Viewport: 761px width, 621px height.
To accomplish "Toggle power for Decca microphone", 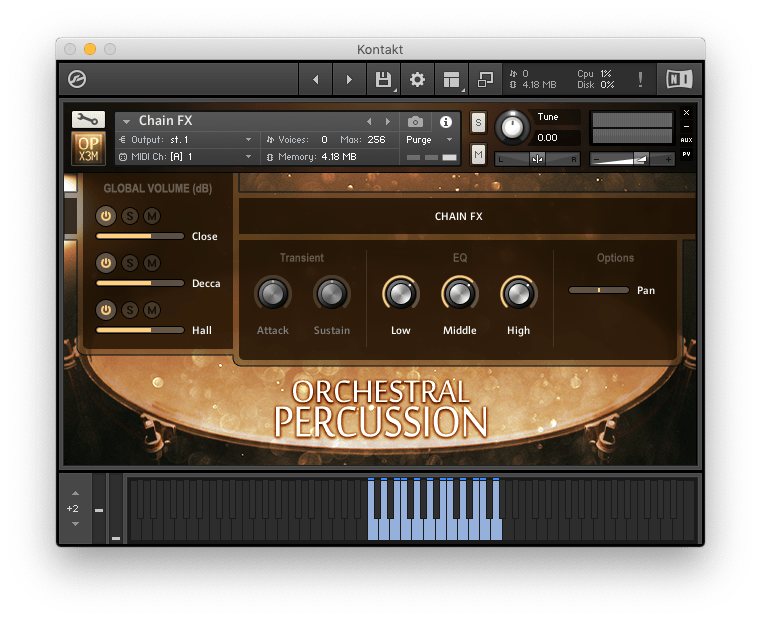I will tap(106, 263).
